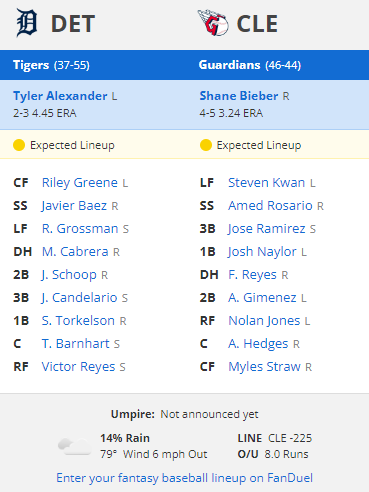Select Josh Naylor in Guardians lineup
Viewport: 369px width, 492px height.
coord(262,252)
